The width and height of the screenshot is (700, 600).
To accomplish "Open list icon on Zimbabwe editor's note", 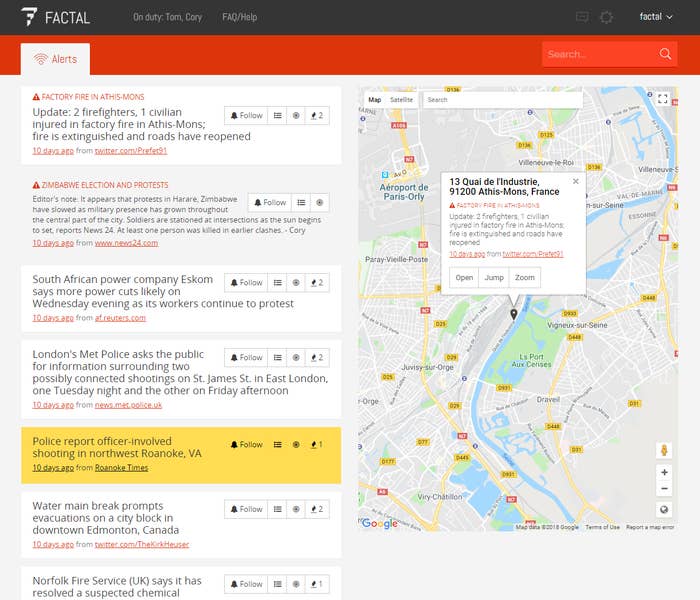I will (x=301, y=203).
